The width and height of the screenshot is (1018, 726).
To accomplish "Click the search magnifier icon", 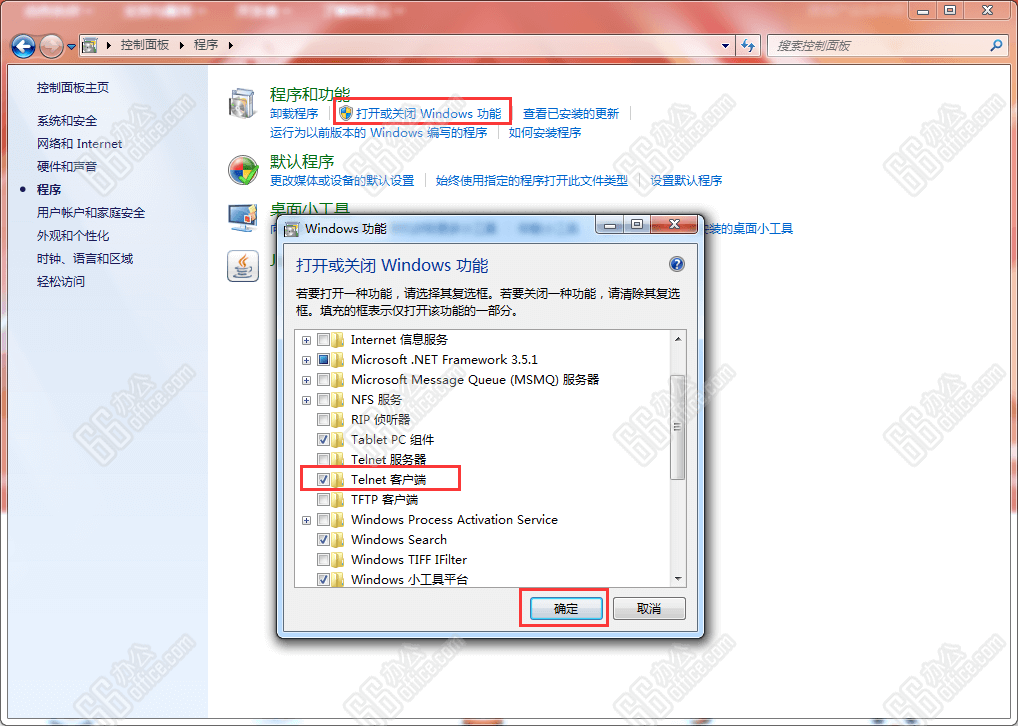I will pos(997,45).
